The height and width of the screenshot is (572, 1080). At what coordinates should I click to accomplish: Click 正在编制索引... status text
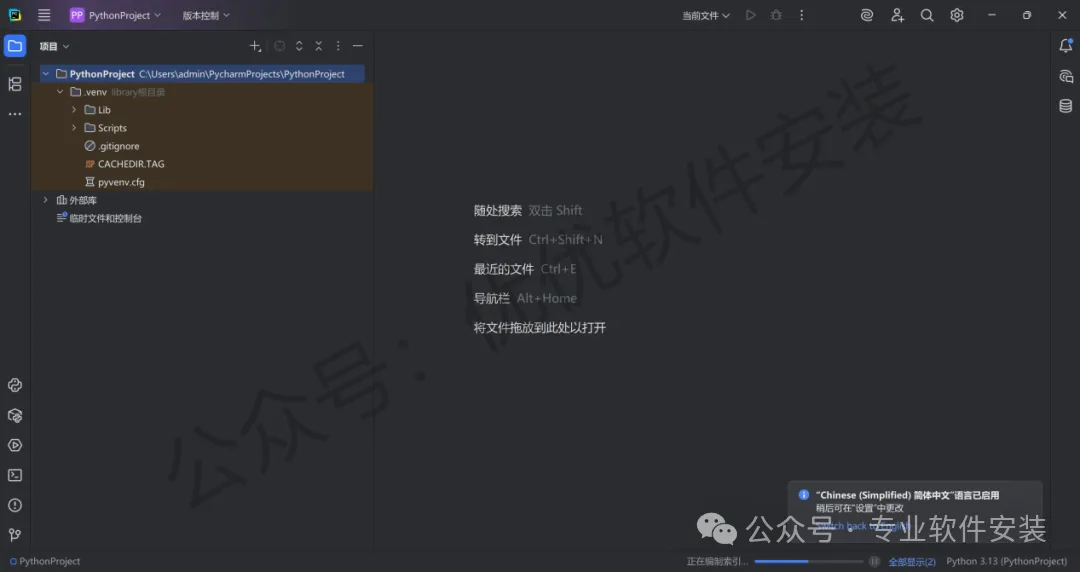(x=717, y=561)
